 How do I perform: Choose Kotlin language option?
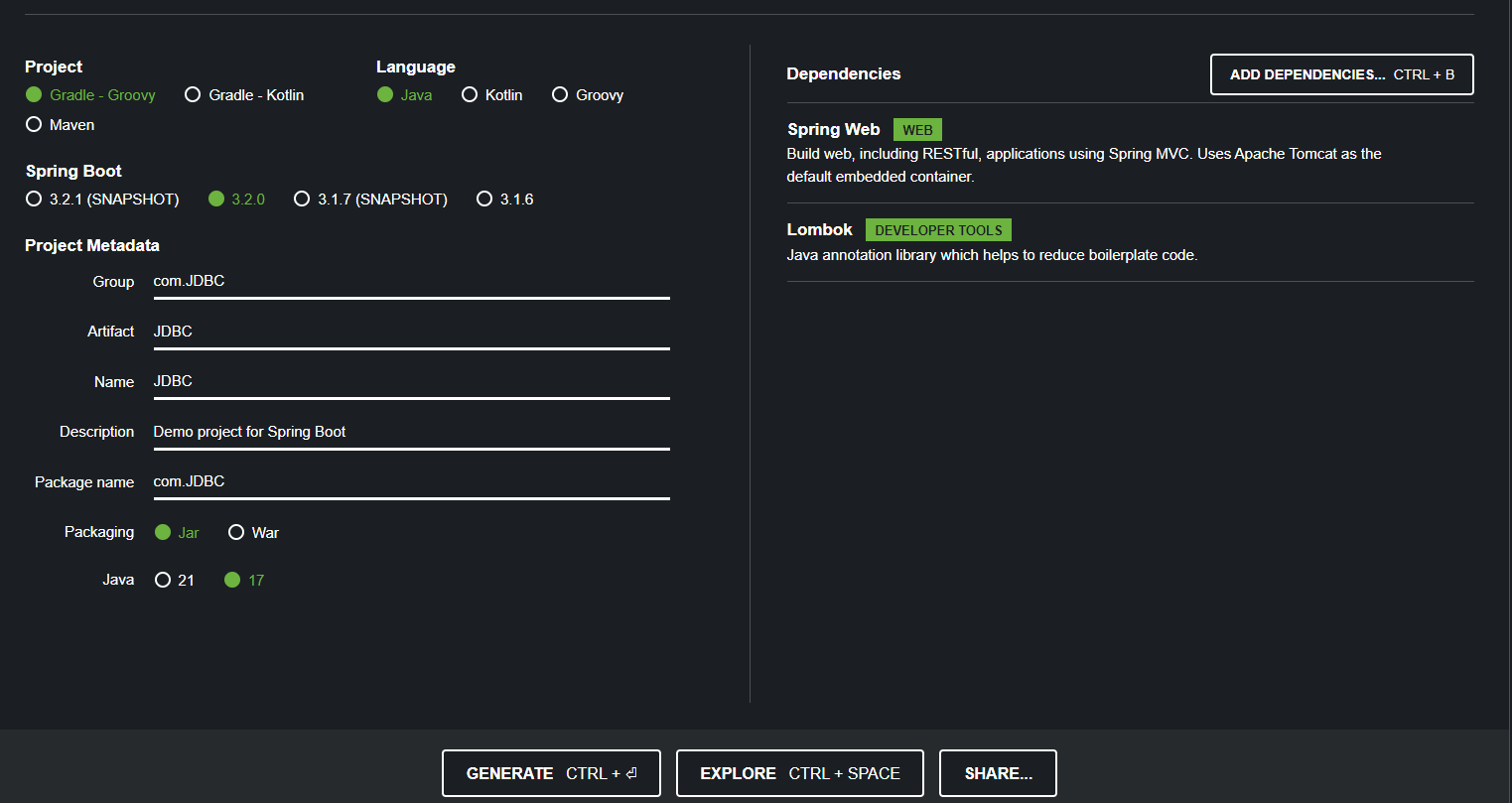coord(492,95)
